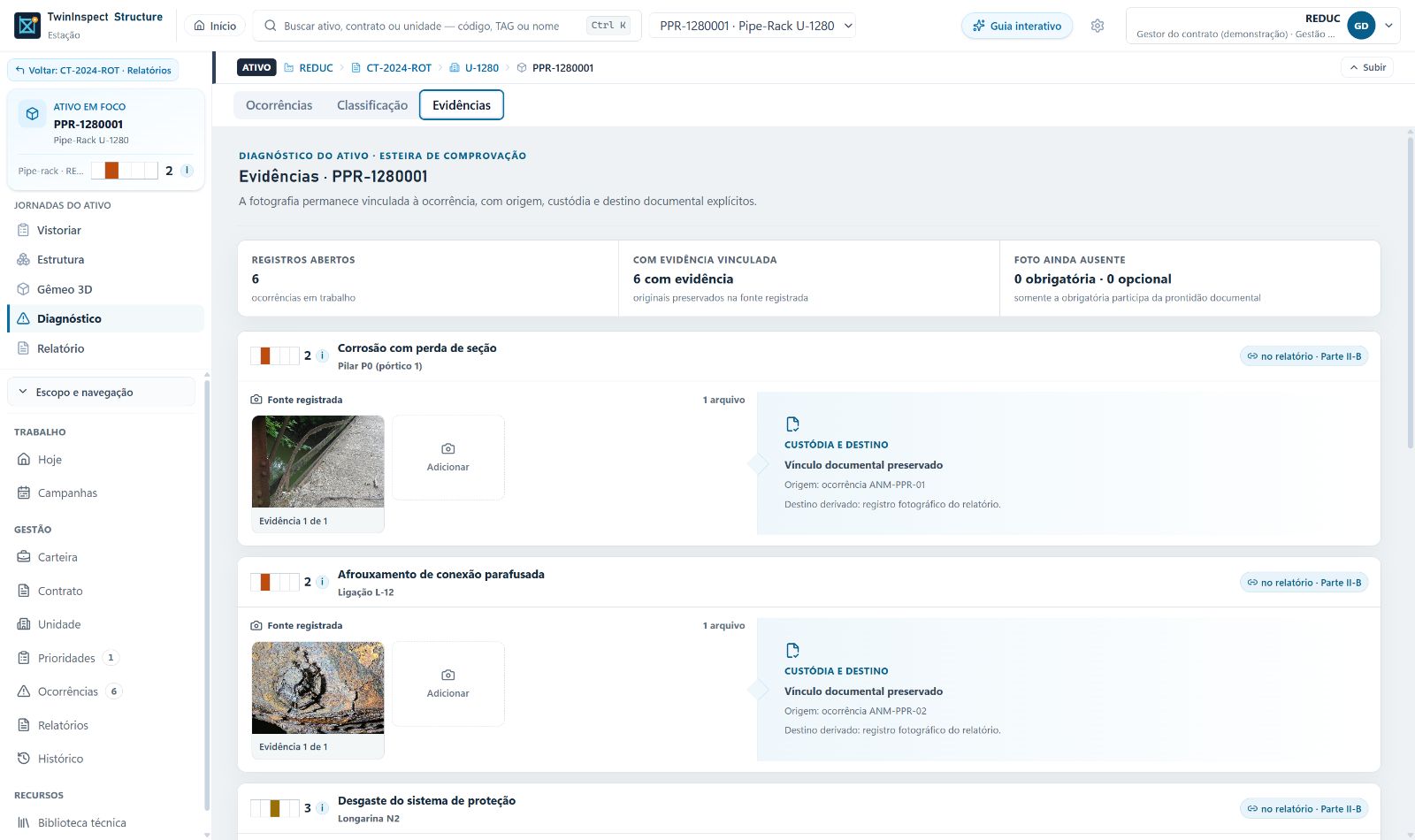Click the TwinInspect Structure logo icon
1415x840 pixels.
(27, 26)
